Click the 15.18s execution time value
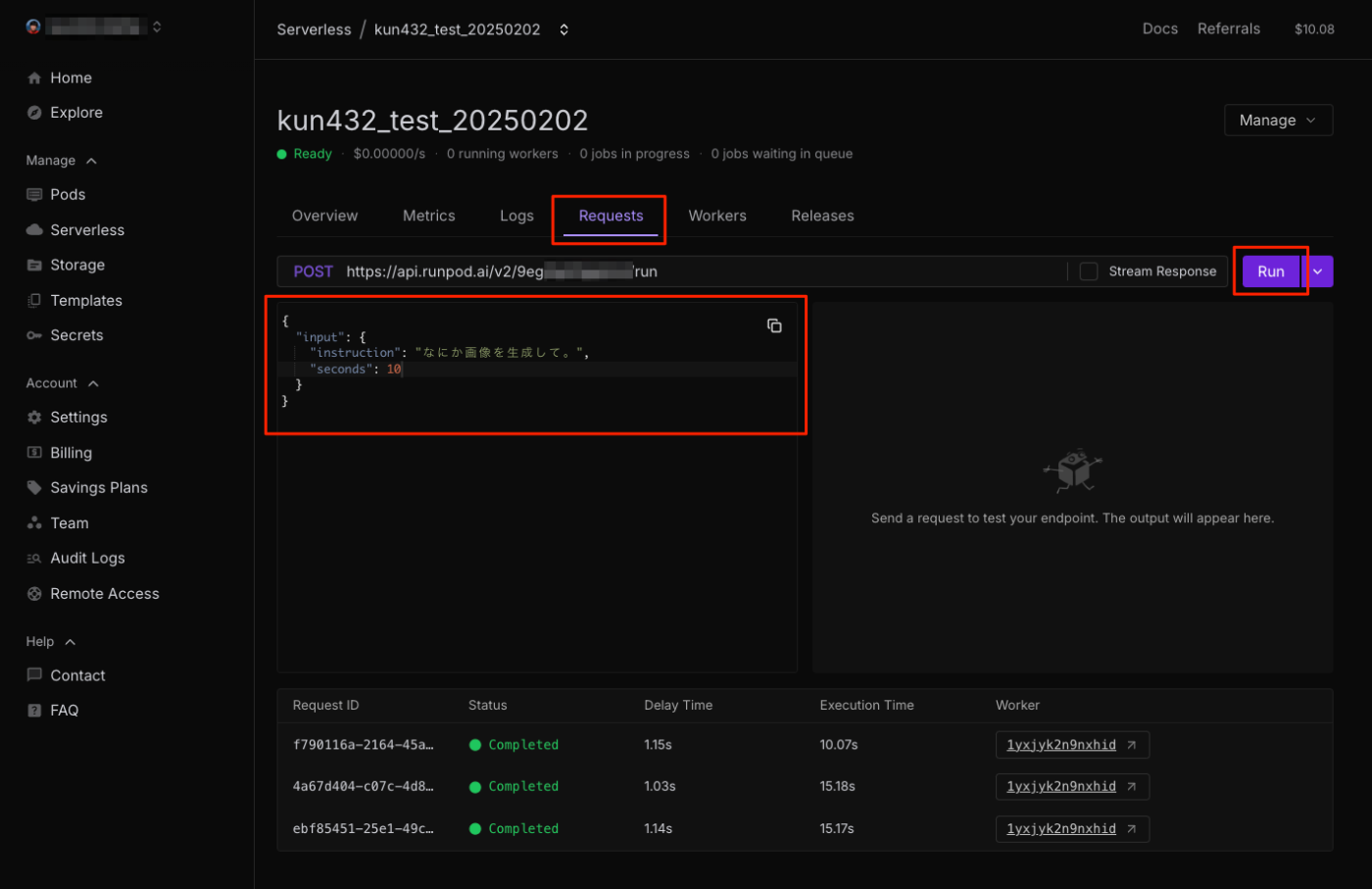The height and width of the screenshot is (889, 1372). click(838, 787)
